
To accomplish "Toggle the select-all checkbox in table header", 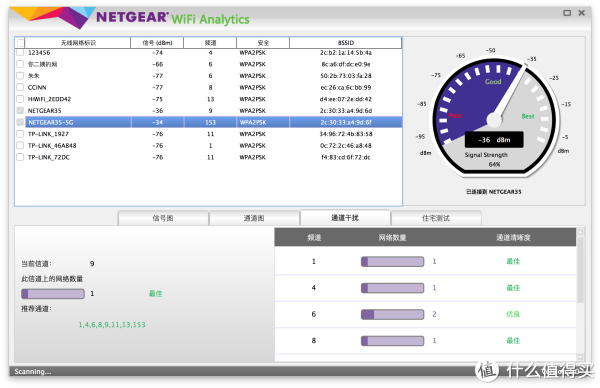I will coord(20,43).
